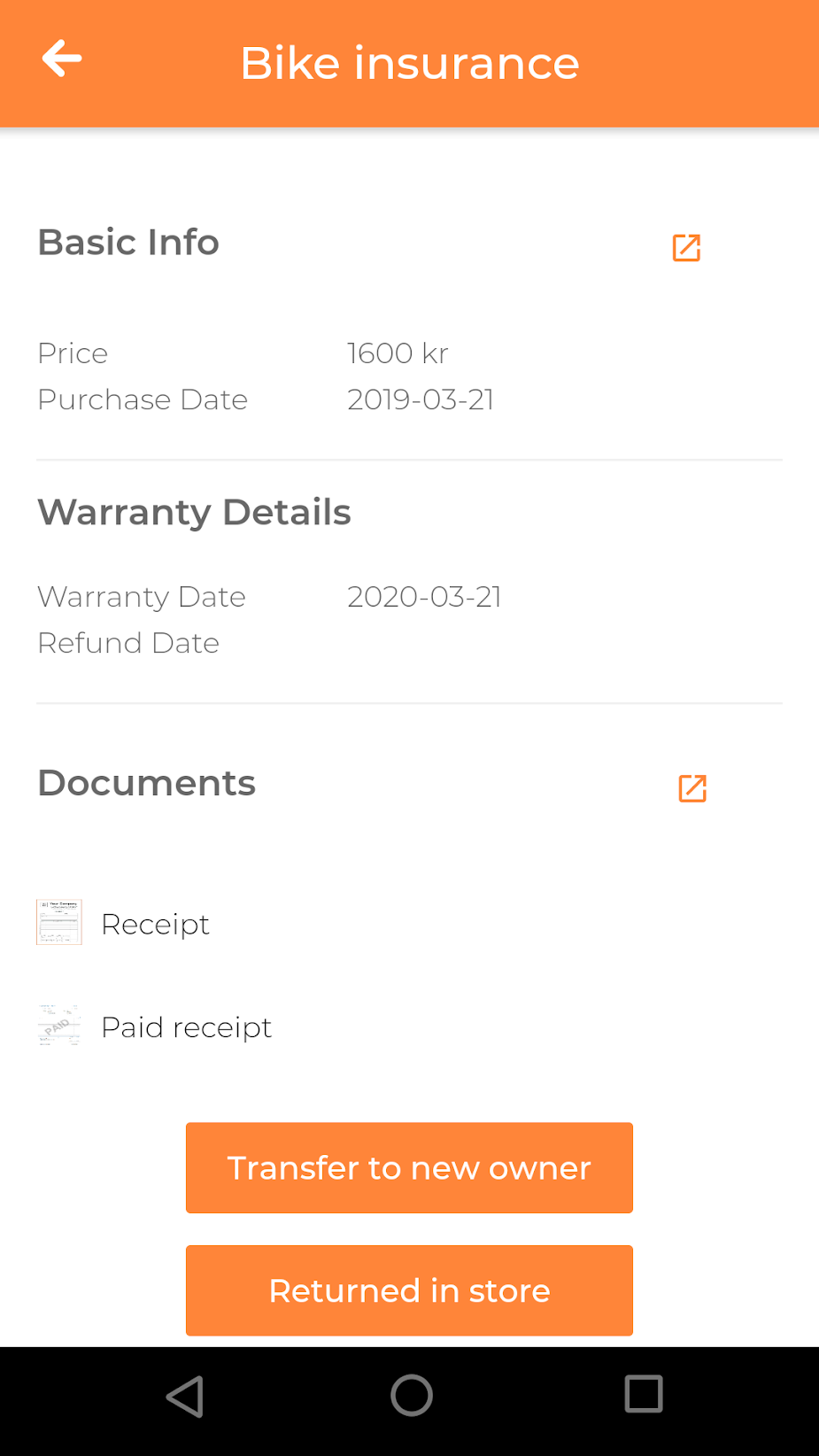Tap the Warranty Details heading
The width and height of the screenshot is (819, 1456).
194,512
